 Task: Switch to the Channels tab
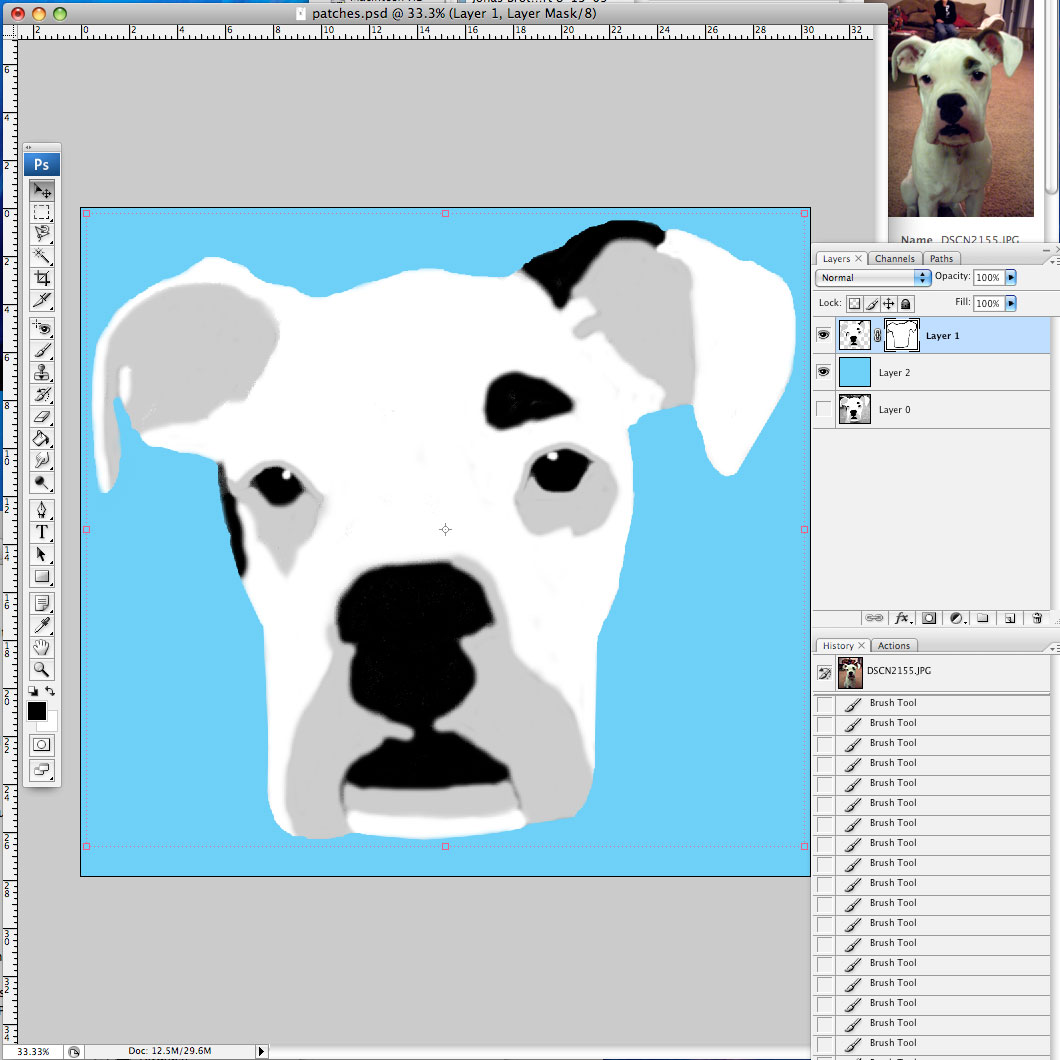894,258
